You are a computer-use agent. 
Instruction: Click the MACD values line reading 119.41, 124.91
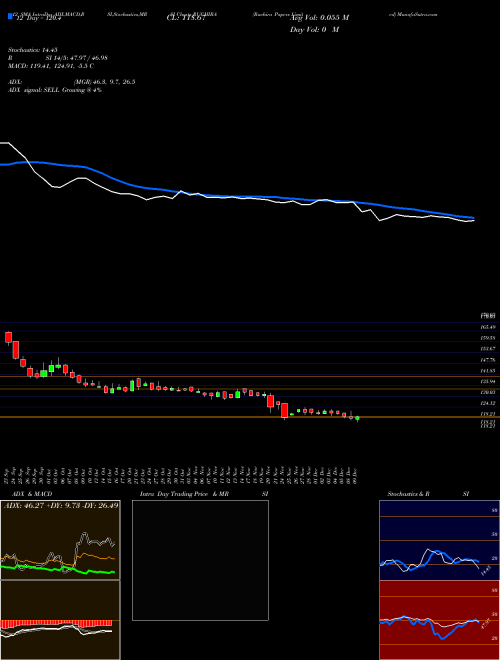[x=51, y=66]
